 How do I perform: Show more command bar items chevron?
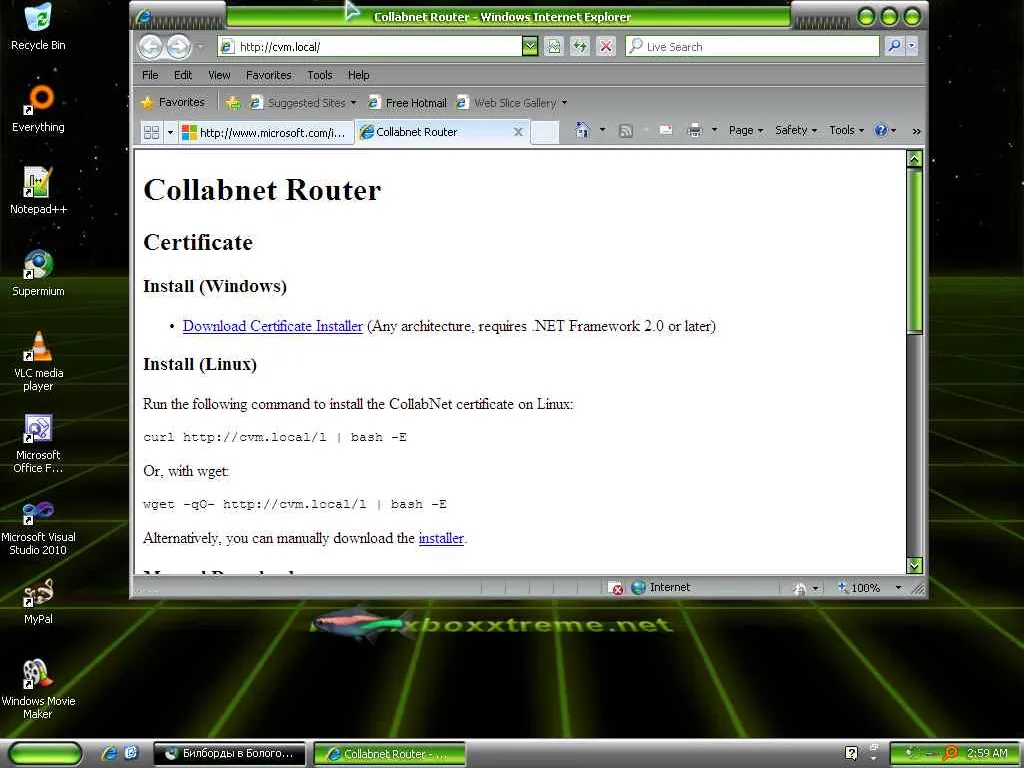[916, 131]
